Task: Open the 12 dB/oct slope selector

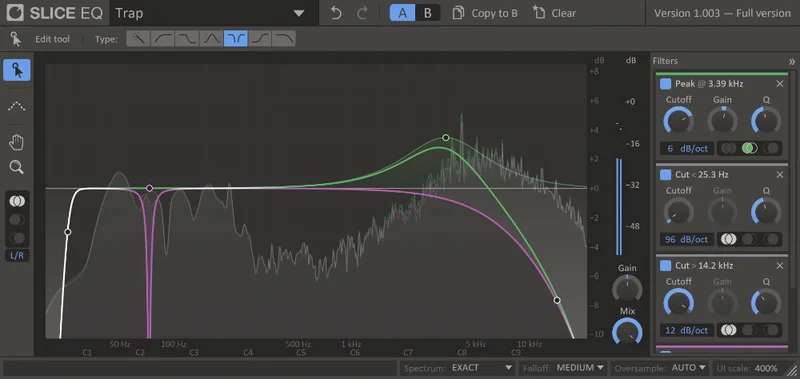Action: 687,330
